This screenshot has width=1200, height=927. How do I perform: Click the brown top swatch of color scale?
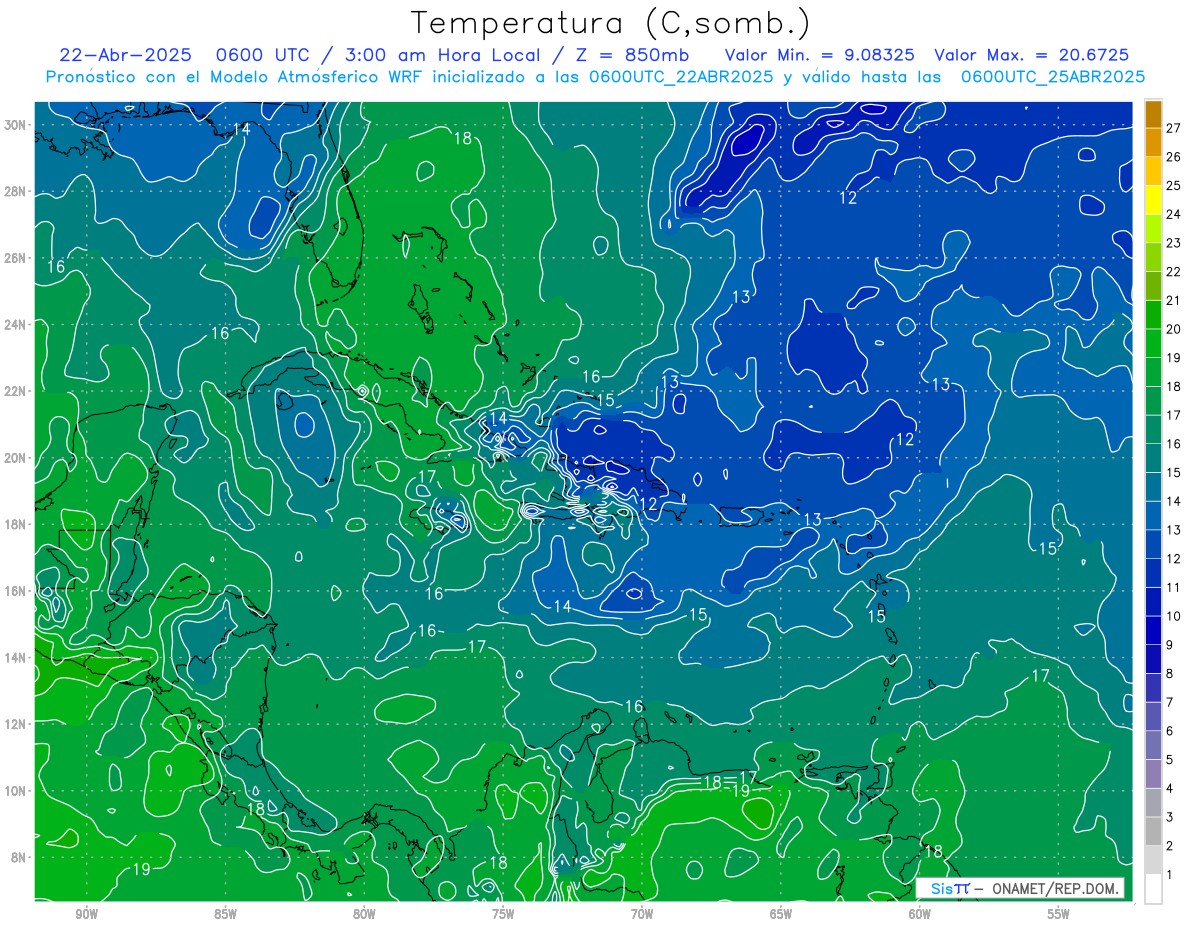click(x=1153, y=113)
